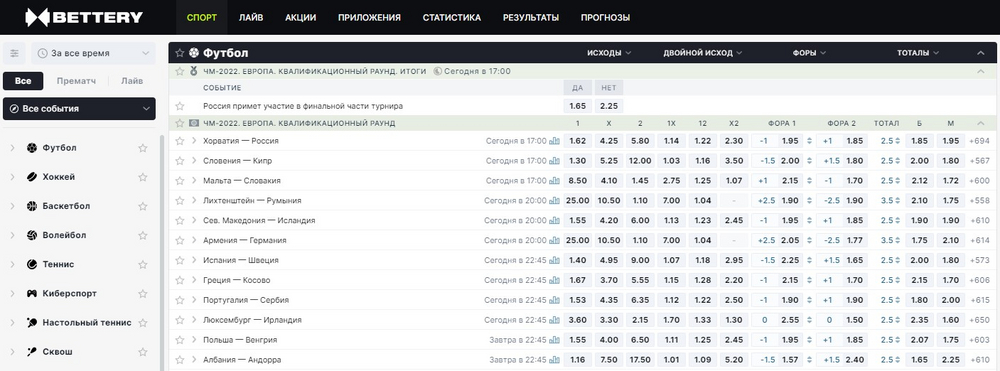
Task: Click football ball icon in sidebar
Action: tap(32, 148)
